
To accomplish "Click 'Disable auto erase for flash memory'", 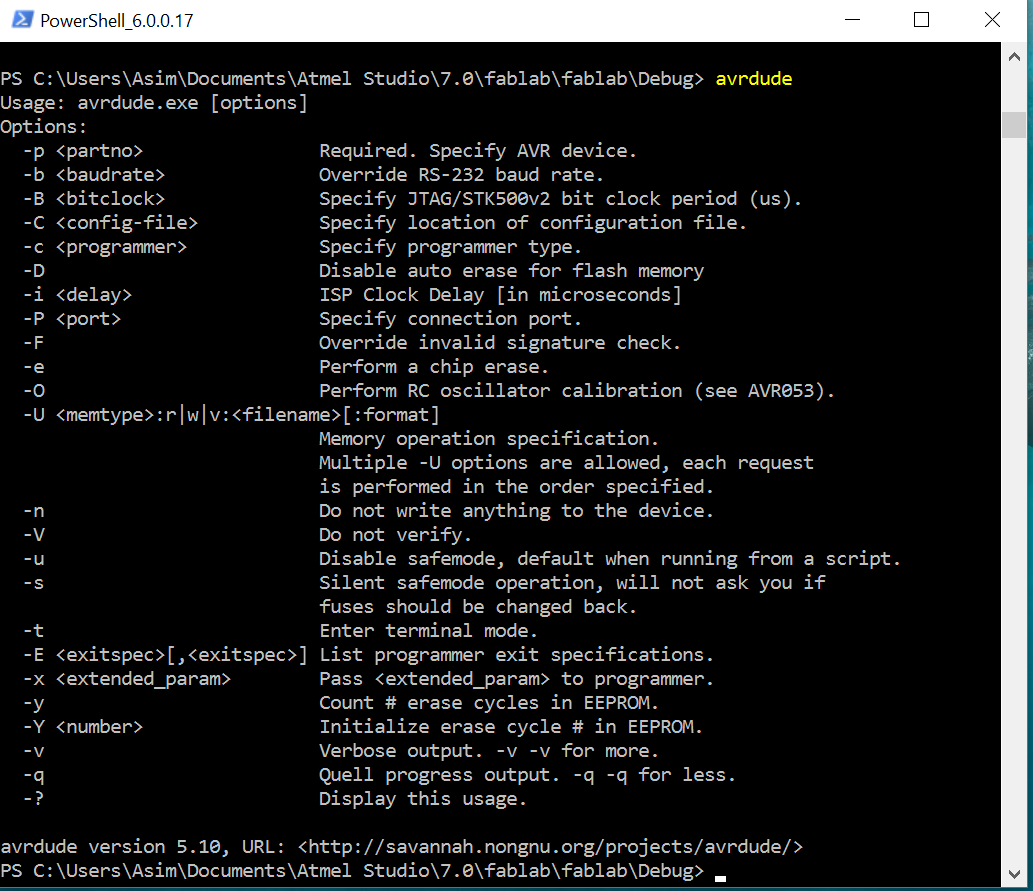I will [x=511, y=271].
